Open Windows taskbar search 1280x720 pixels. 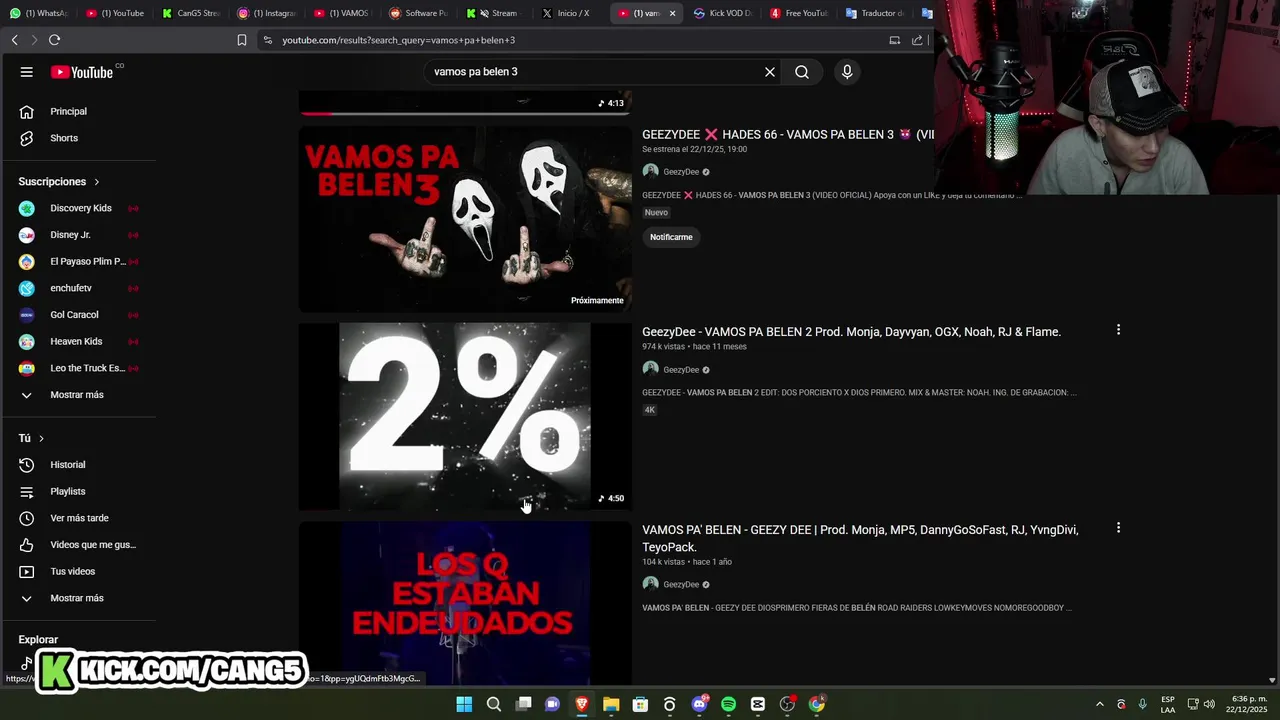click(493, 704)
